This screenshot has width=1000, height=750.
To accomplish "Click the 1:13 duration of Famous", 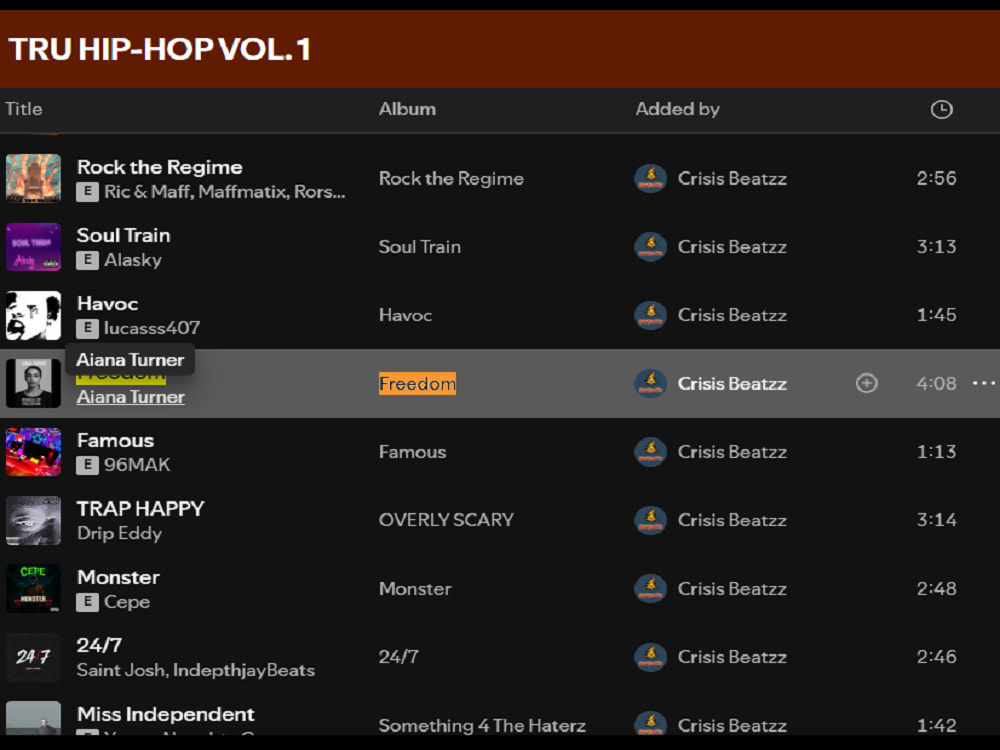I will 936,452.
